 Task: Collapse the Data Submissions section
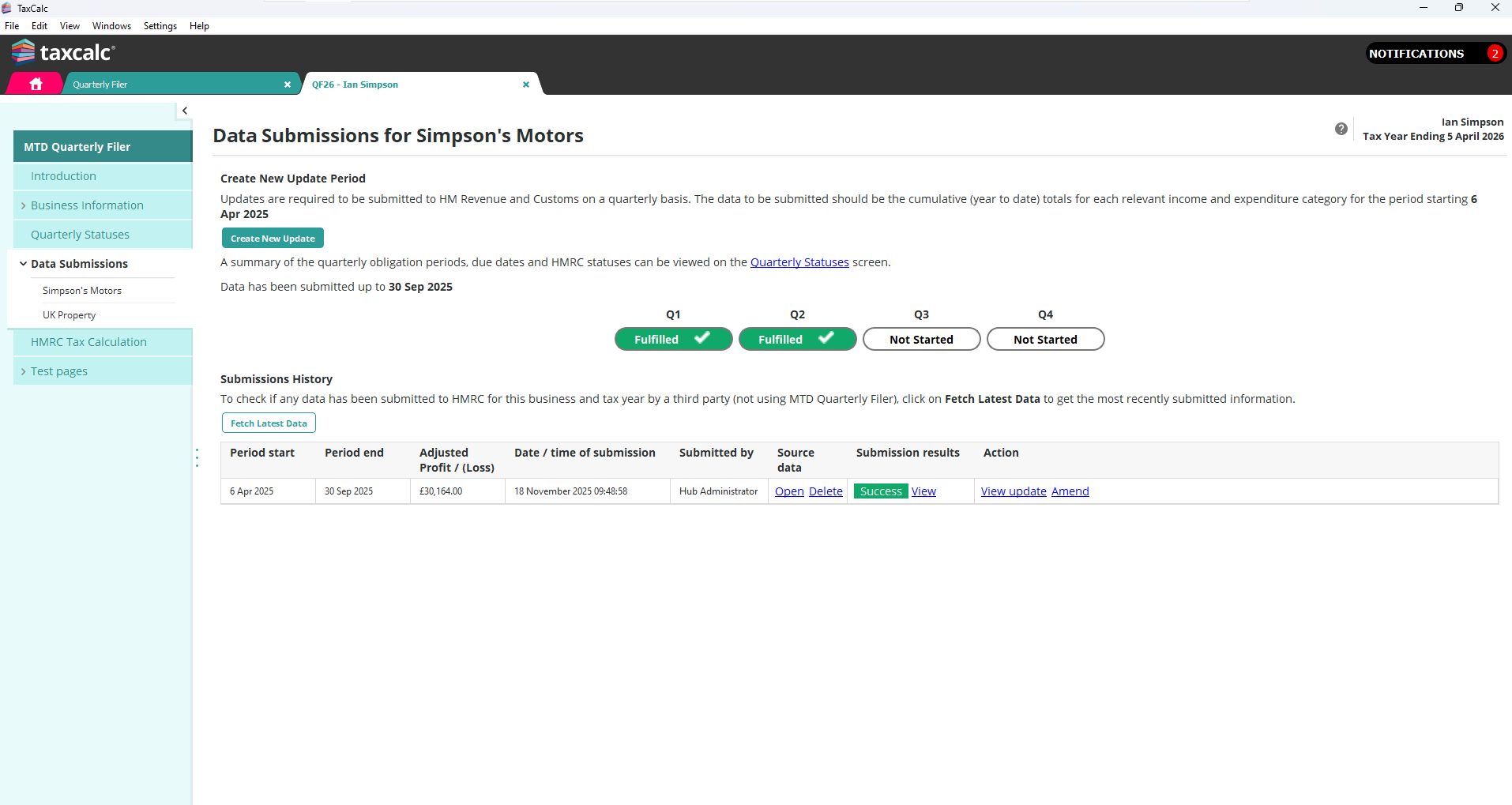coord(23,264)
